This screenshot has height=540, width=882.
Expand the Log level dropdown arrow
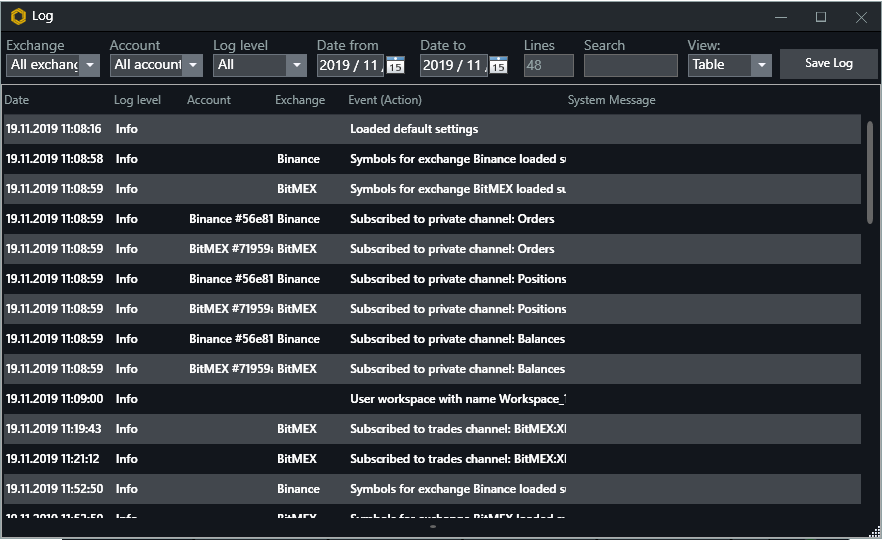(296, 65)
